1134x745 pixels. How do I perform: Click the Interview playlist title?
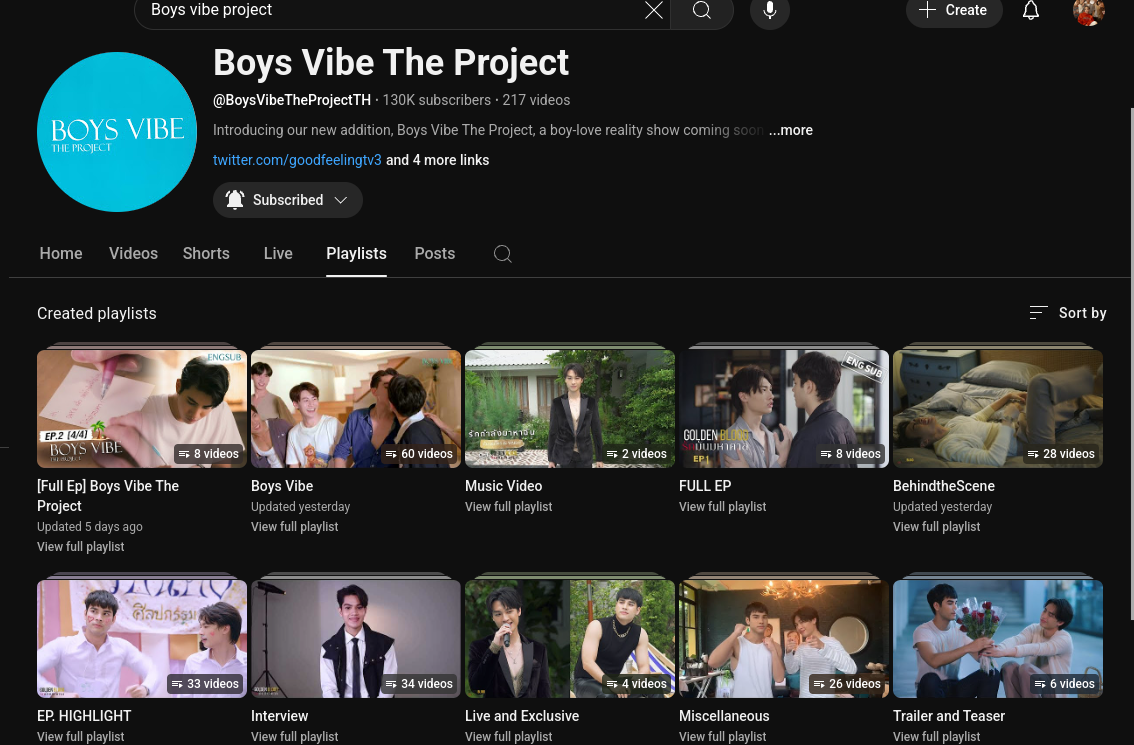point(279,716)
